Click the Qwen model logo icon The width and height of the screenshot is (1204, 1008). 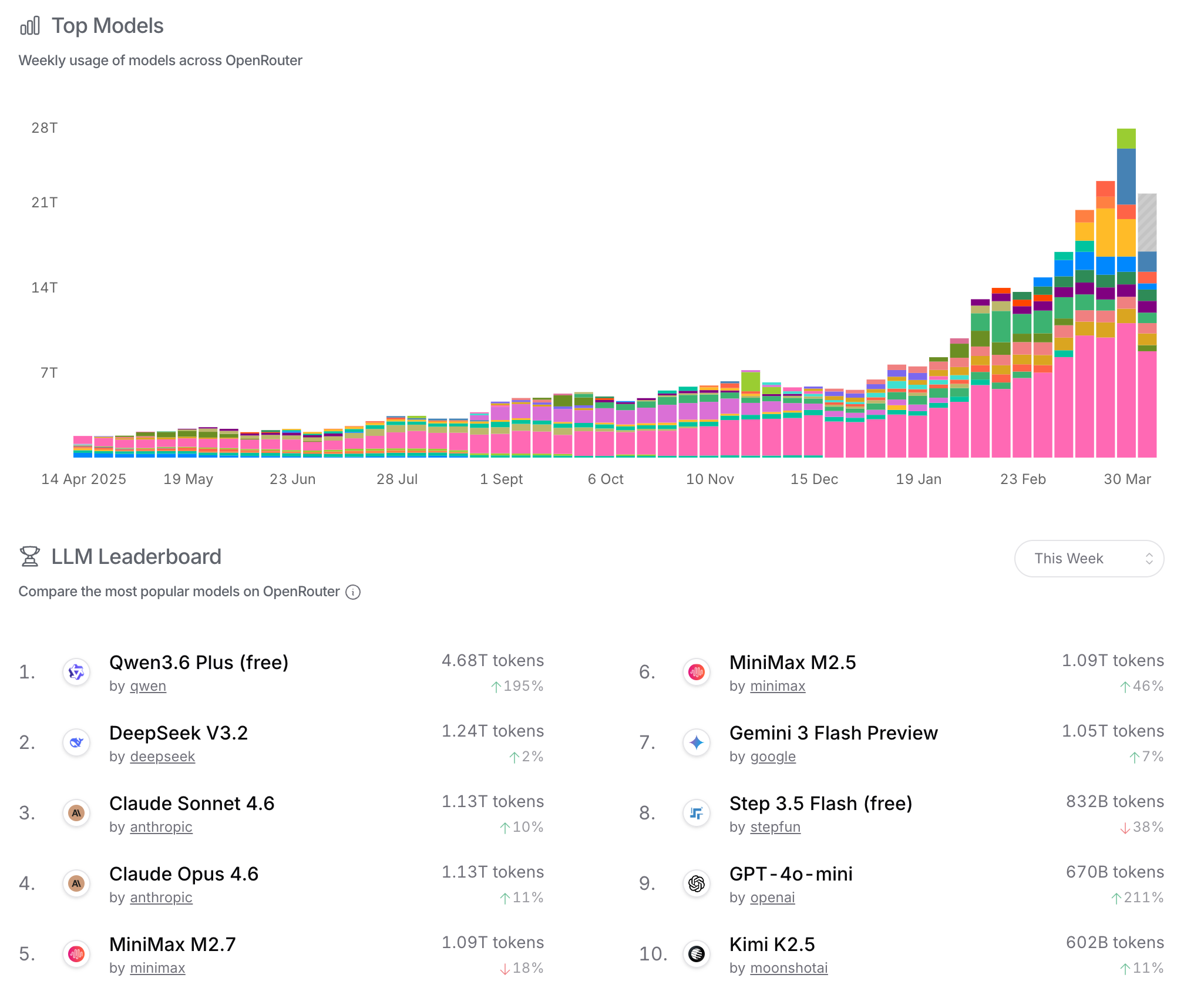tap(76, 672)
